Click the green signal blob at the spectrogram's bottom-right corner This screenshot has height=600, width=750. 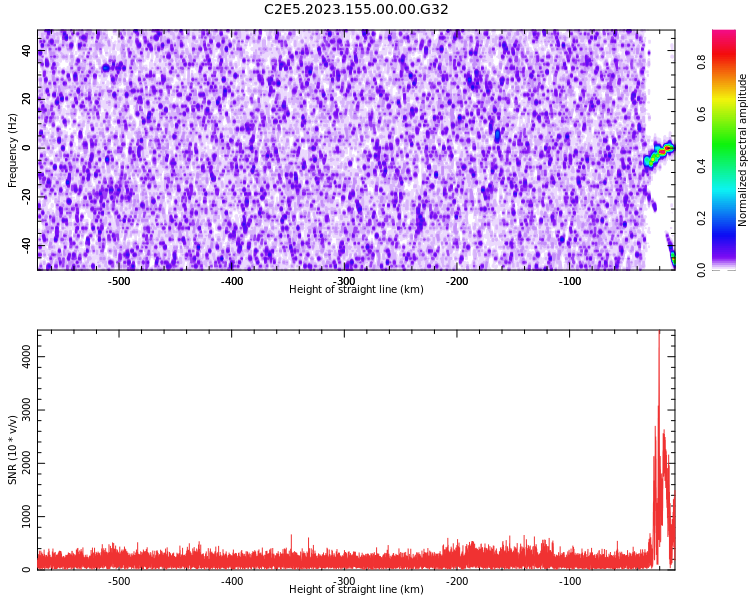pos(673,258)
